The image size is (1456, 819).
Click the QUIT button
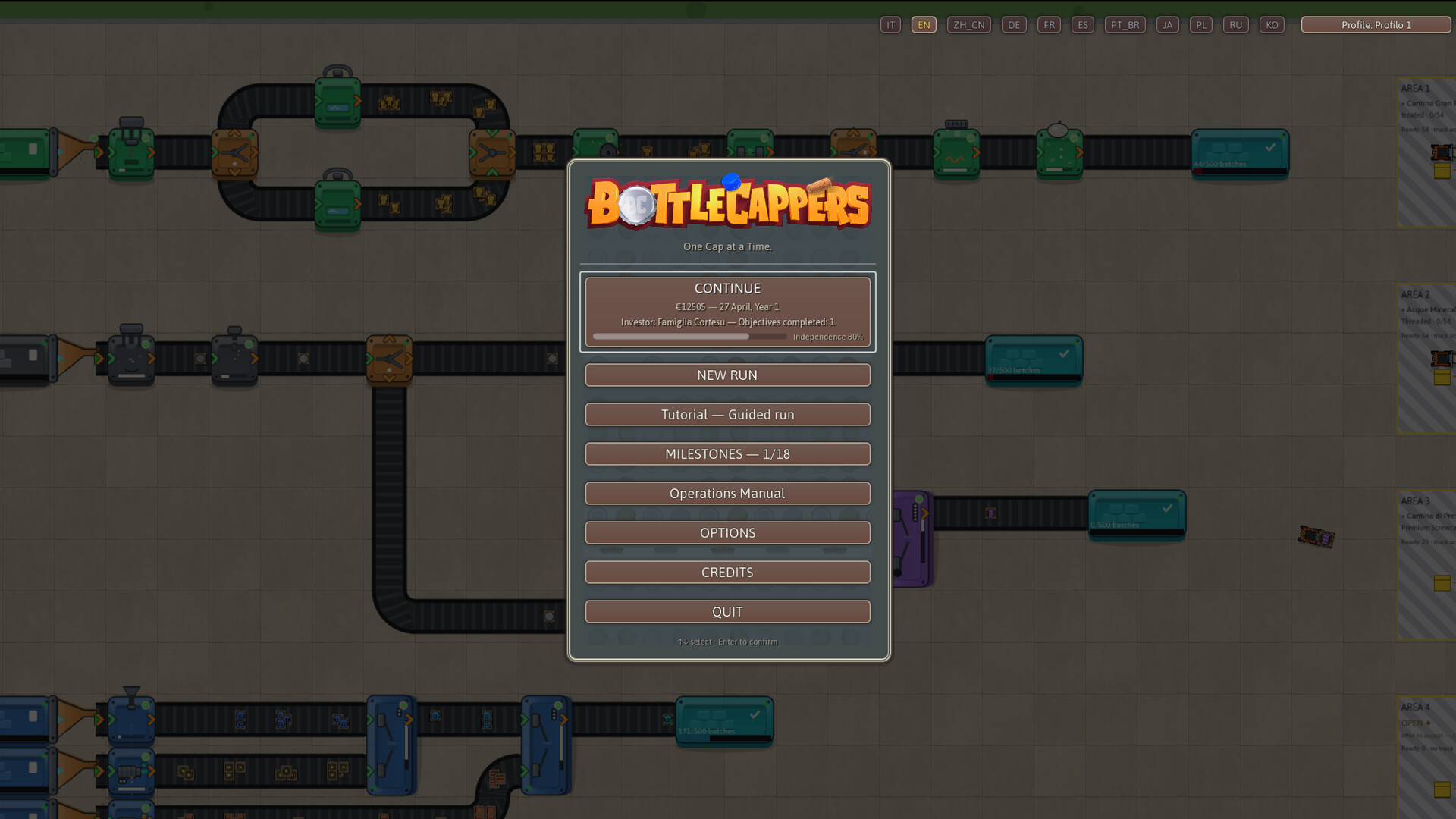pos(727,612)
